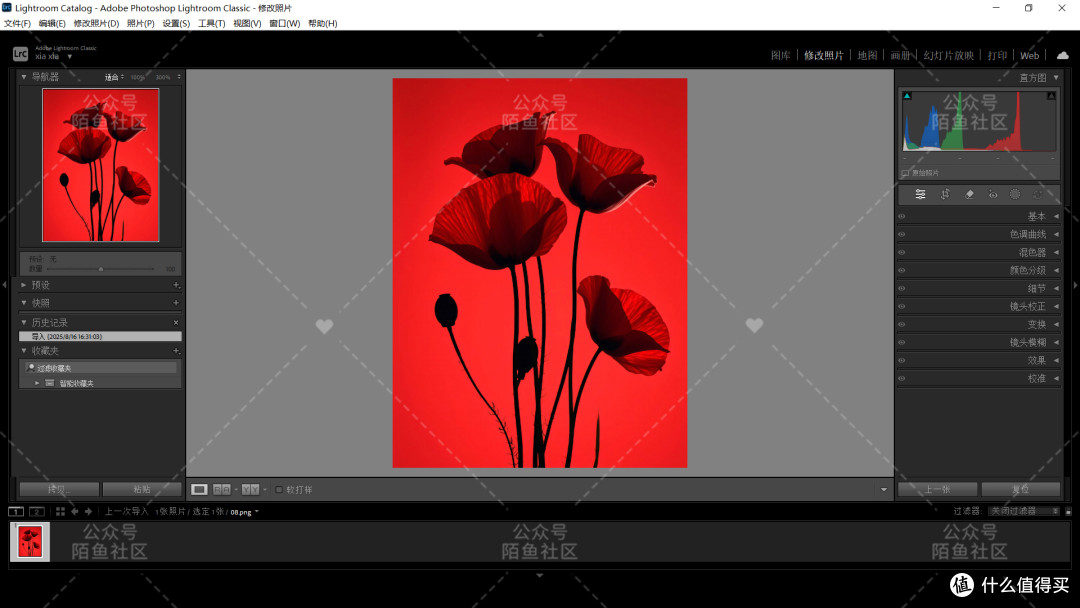Open 文件(F) menu

coord(17,23)
